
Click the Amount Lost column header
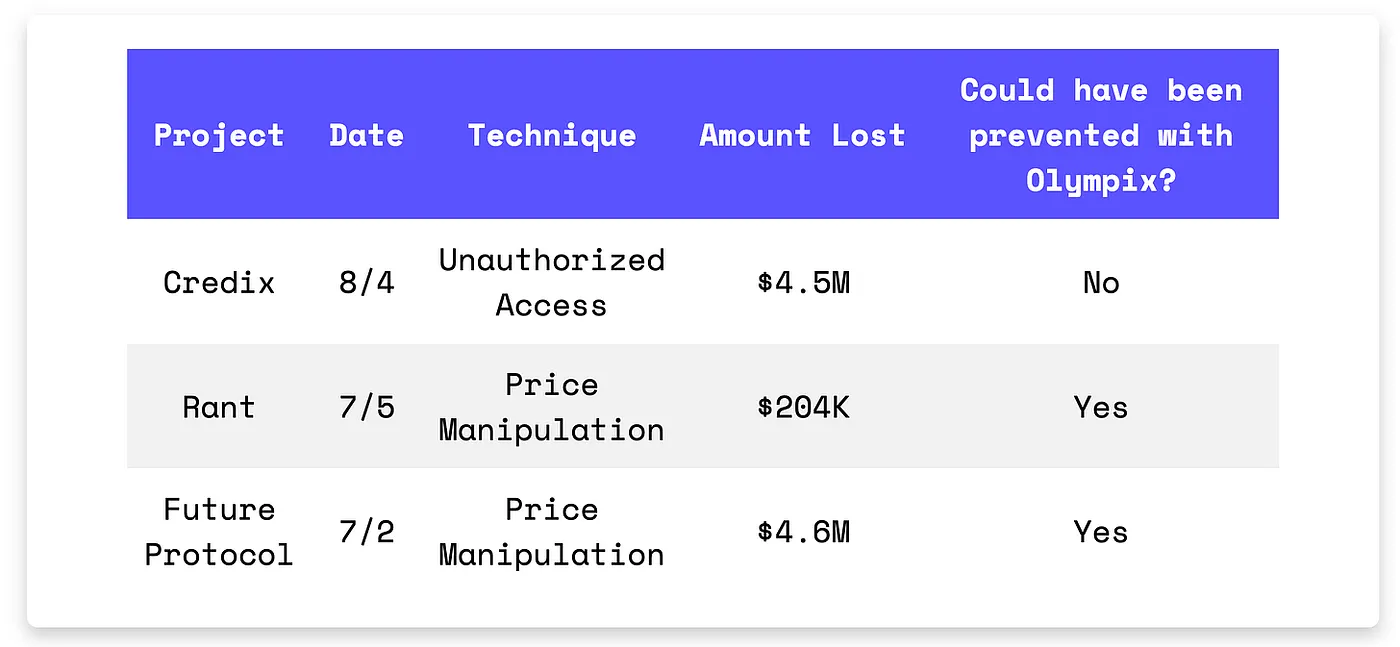(802, 135)
